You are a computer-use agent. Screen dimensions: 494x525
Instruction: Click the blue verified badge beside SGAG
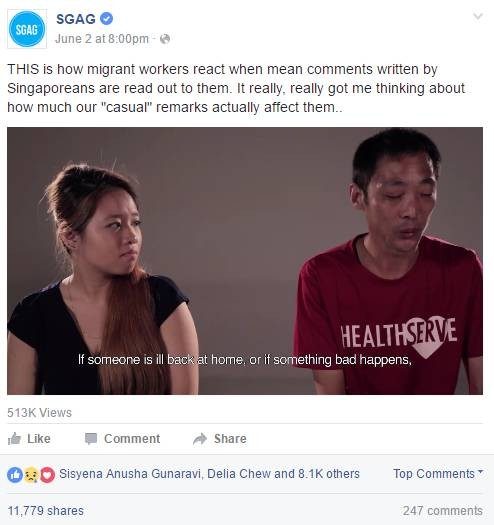[x=107, y=18]
